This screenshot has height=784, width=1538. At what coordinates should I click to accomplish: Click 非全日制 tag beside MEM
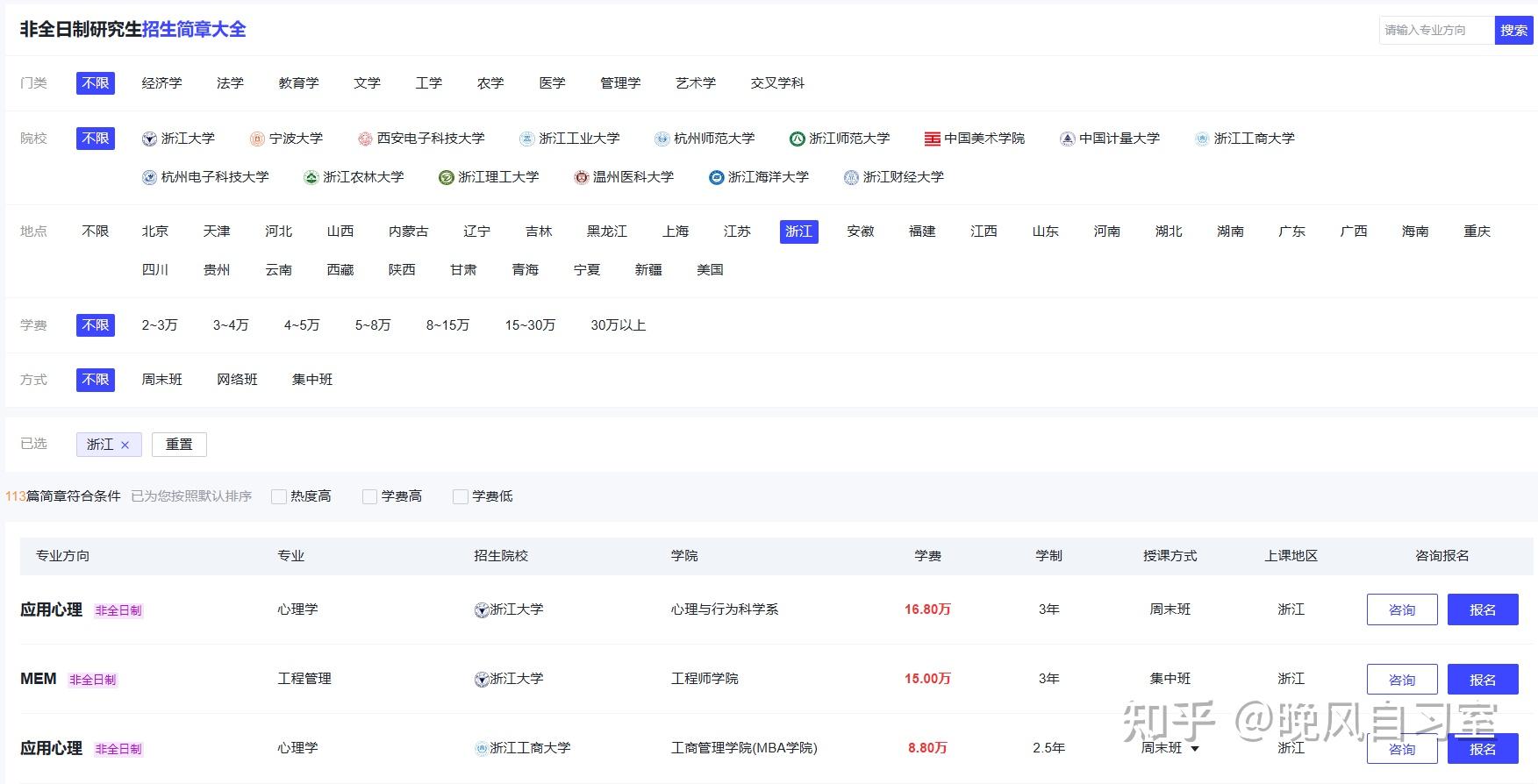click(92, 680)
